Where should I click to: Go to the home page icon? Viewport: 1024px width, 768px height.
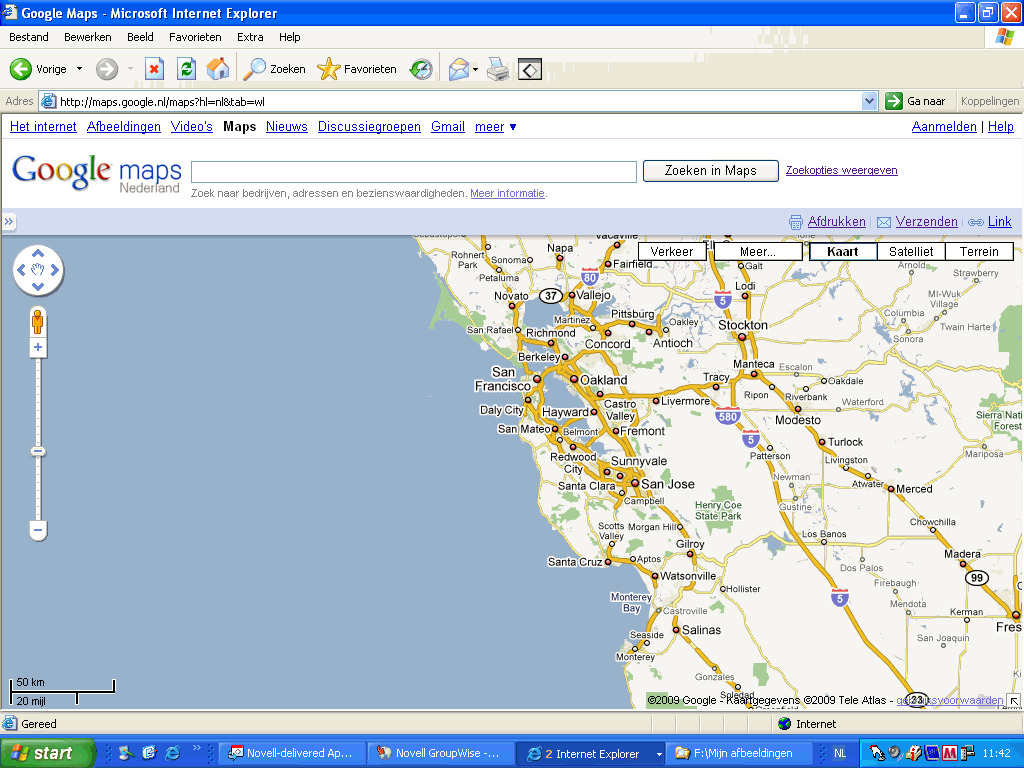(217, 69)
